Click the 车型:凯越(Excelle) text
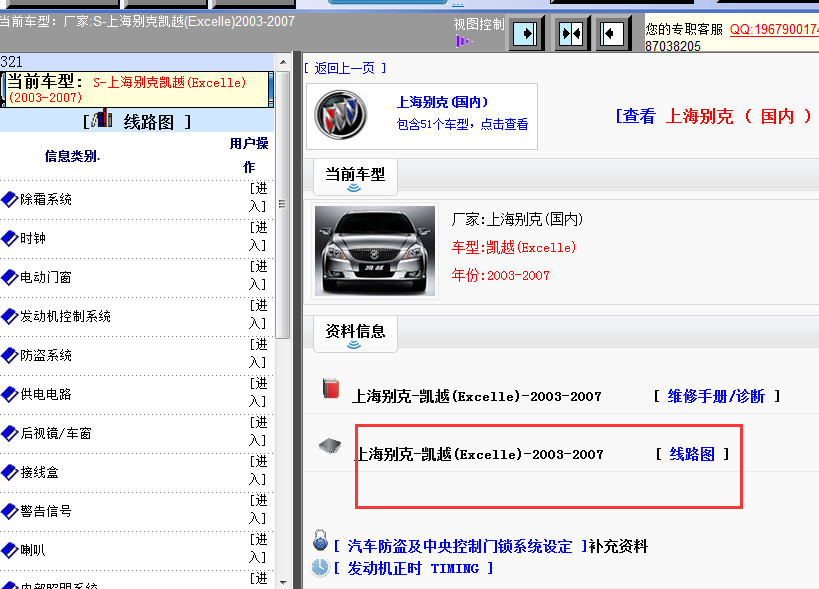819x589 pixels. coord(513,247)
